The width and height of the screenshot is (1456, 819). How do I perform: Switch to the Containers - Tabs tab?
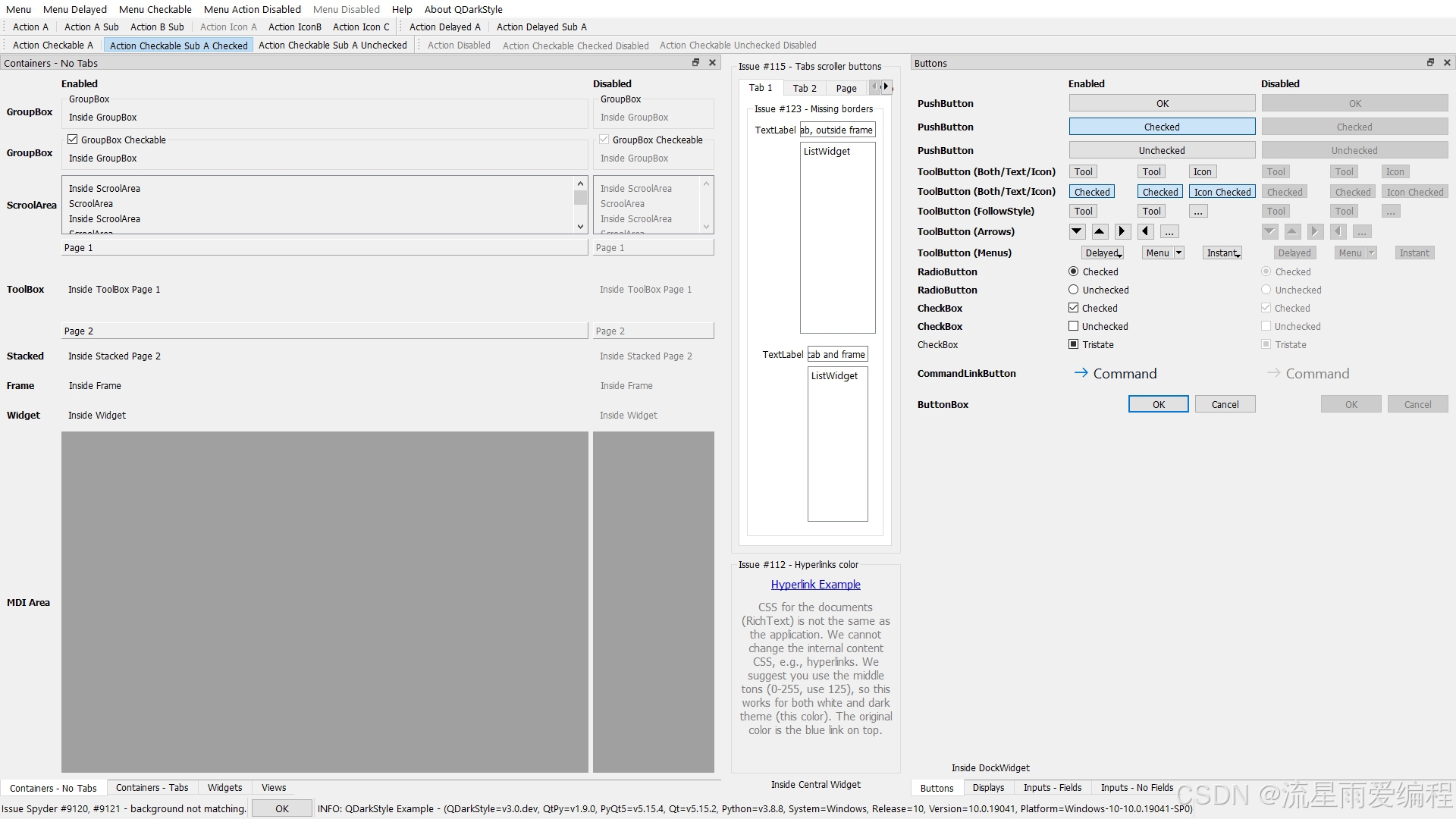tap(152, 788)
